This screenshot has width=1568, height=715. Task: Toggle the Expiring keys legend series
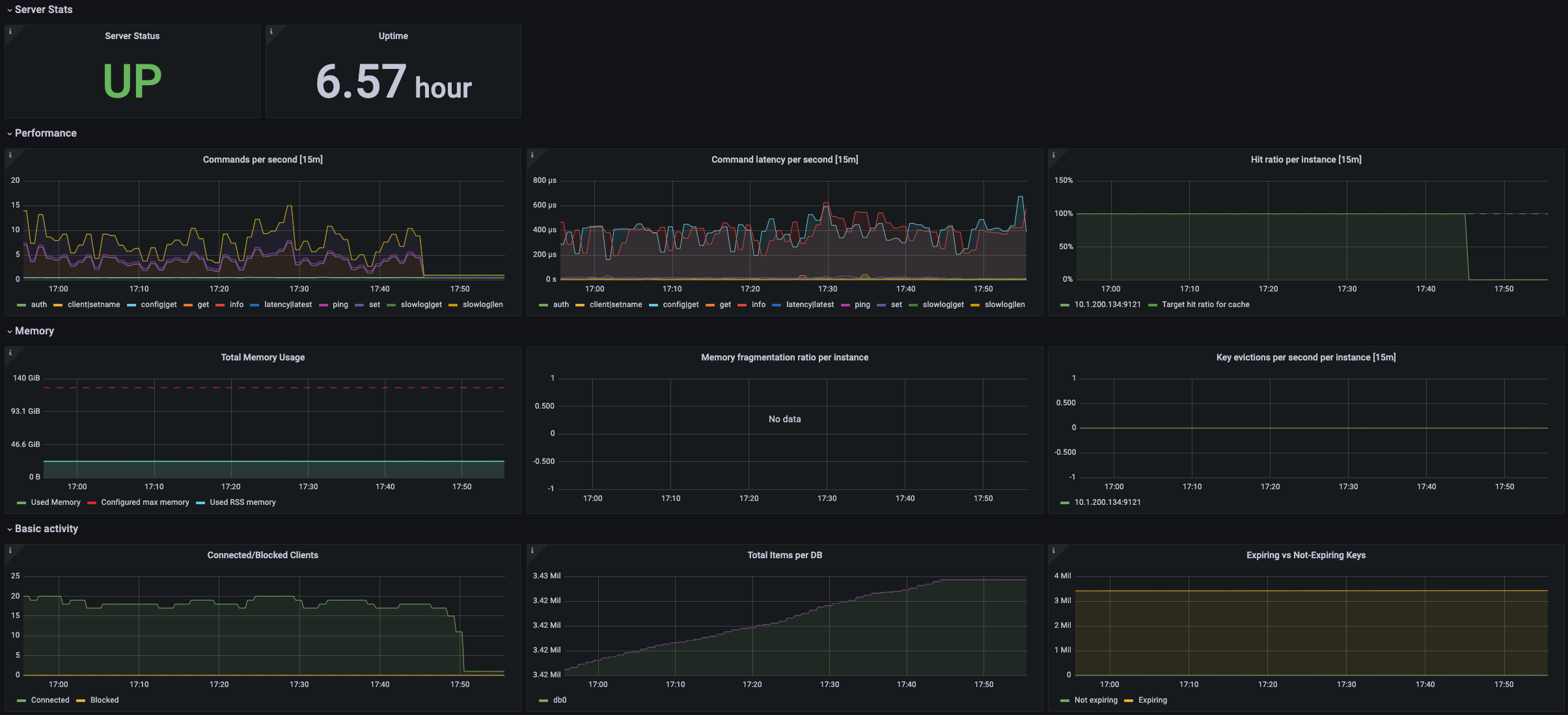pyautogui.click(x=1152, y=700)
